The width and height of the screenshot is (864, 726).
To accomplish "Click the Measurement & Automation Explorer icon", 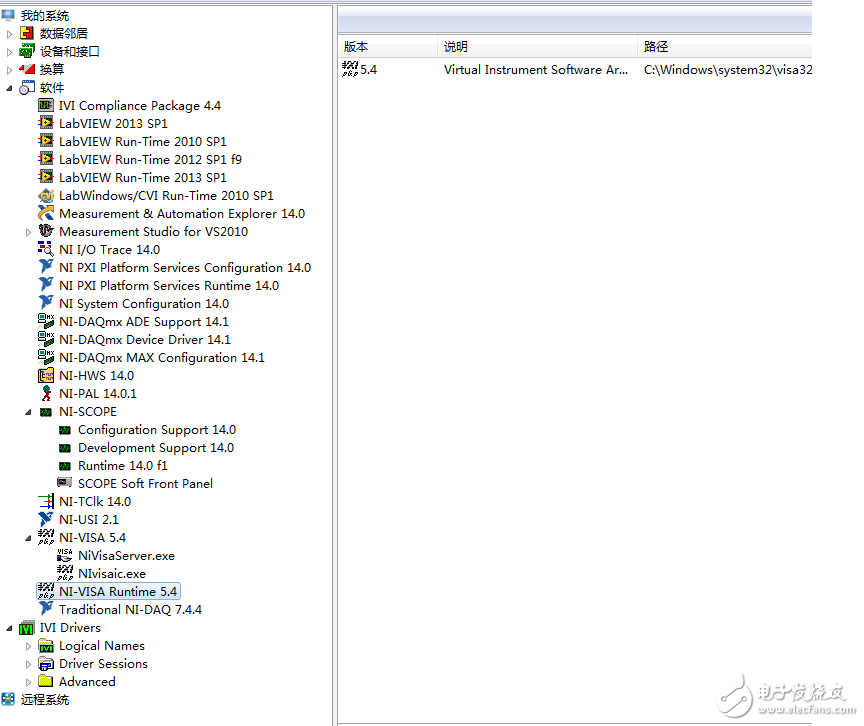I will pyautogui.click(x=46, y=213).
